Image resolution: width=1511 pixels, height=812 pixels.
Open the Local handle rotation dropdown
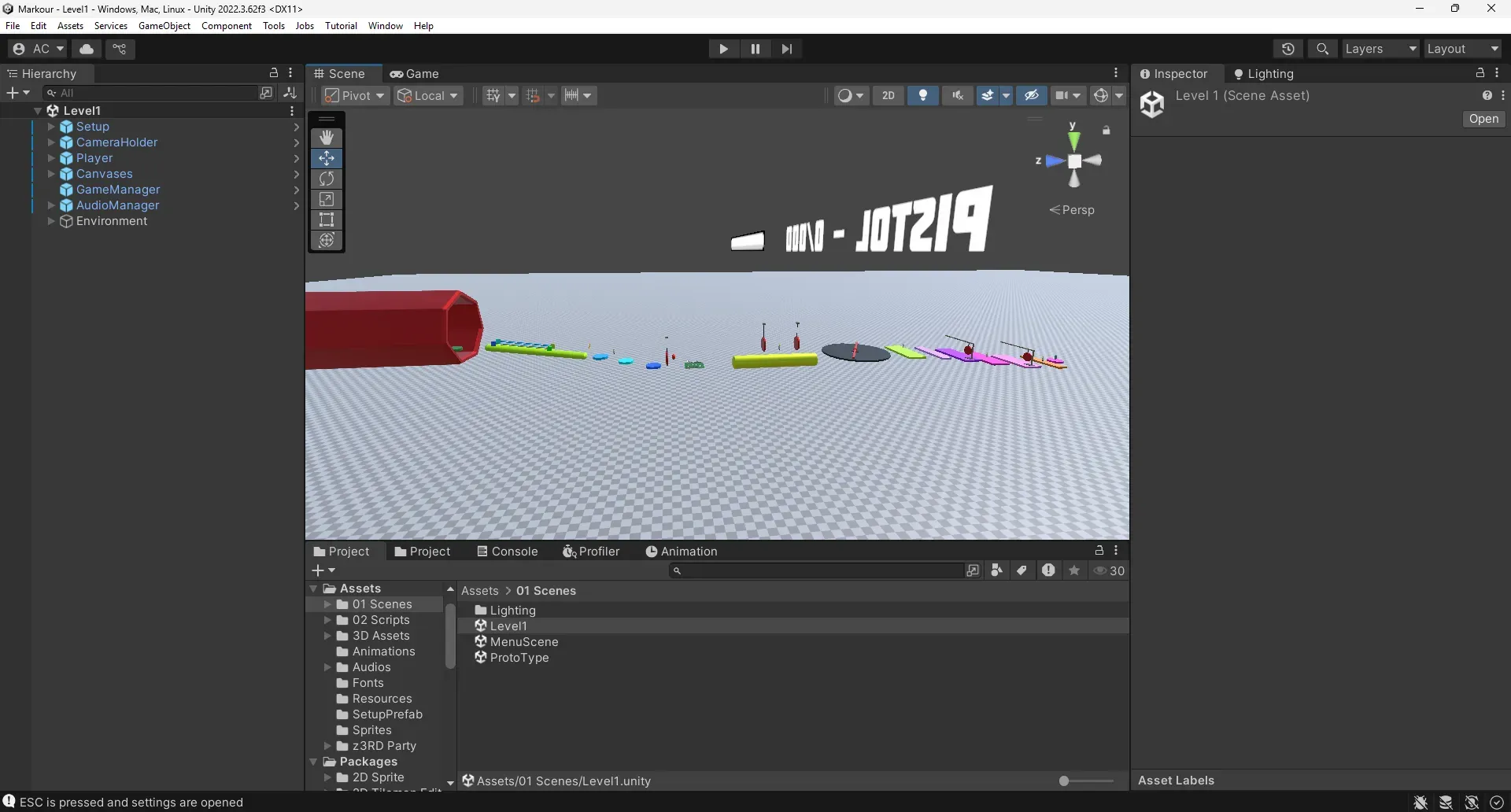click(x=429, y=95)
